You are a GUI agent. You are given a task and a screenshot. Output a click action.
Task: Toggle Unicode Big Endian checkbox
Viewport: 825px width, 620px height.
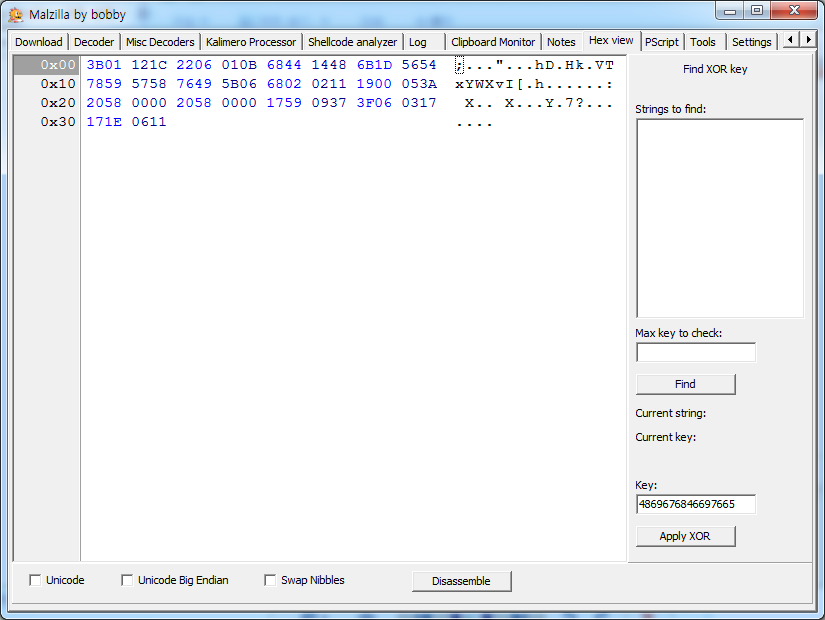pos(127,580)
